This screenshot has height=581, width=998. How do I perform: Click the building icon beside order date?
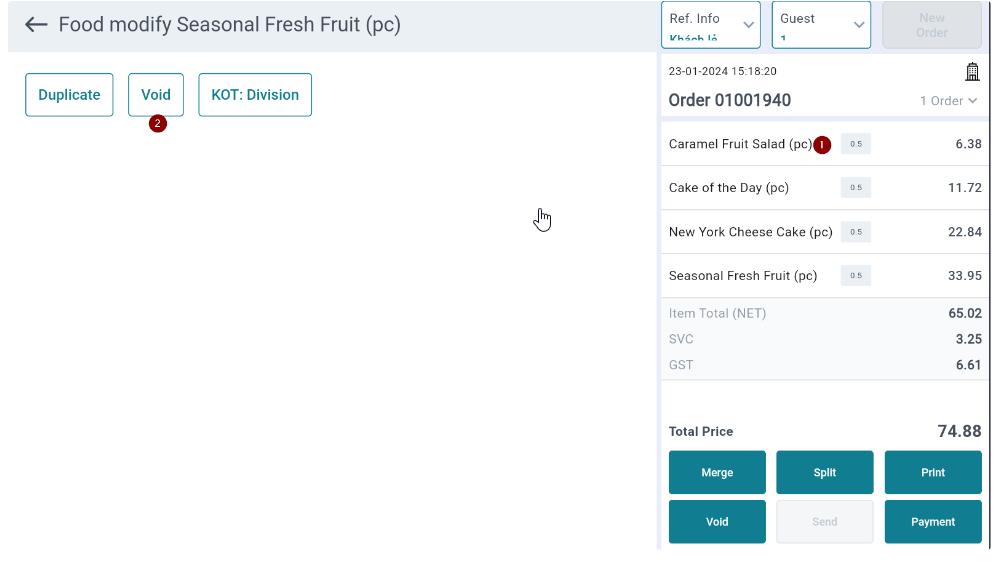pyautogui.click(x=972, y=72)
